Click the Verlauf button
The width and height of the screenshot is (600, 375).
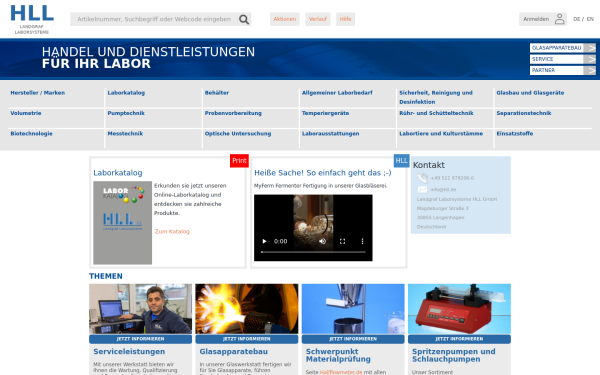[x=318, y=19]
